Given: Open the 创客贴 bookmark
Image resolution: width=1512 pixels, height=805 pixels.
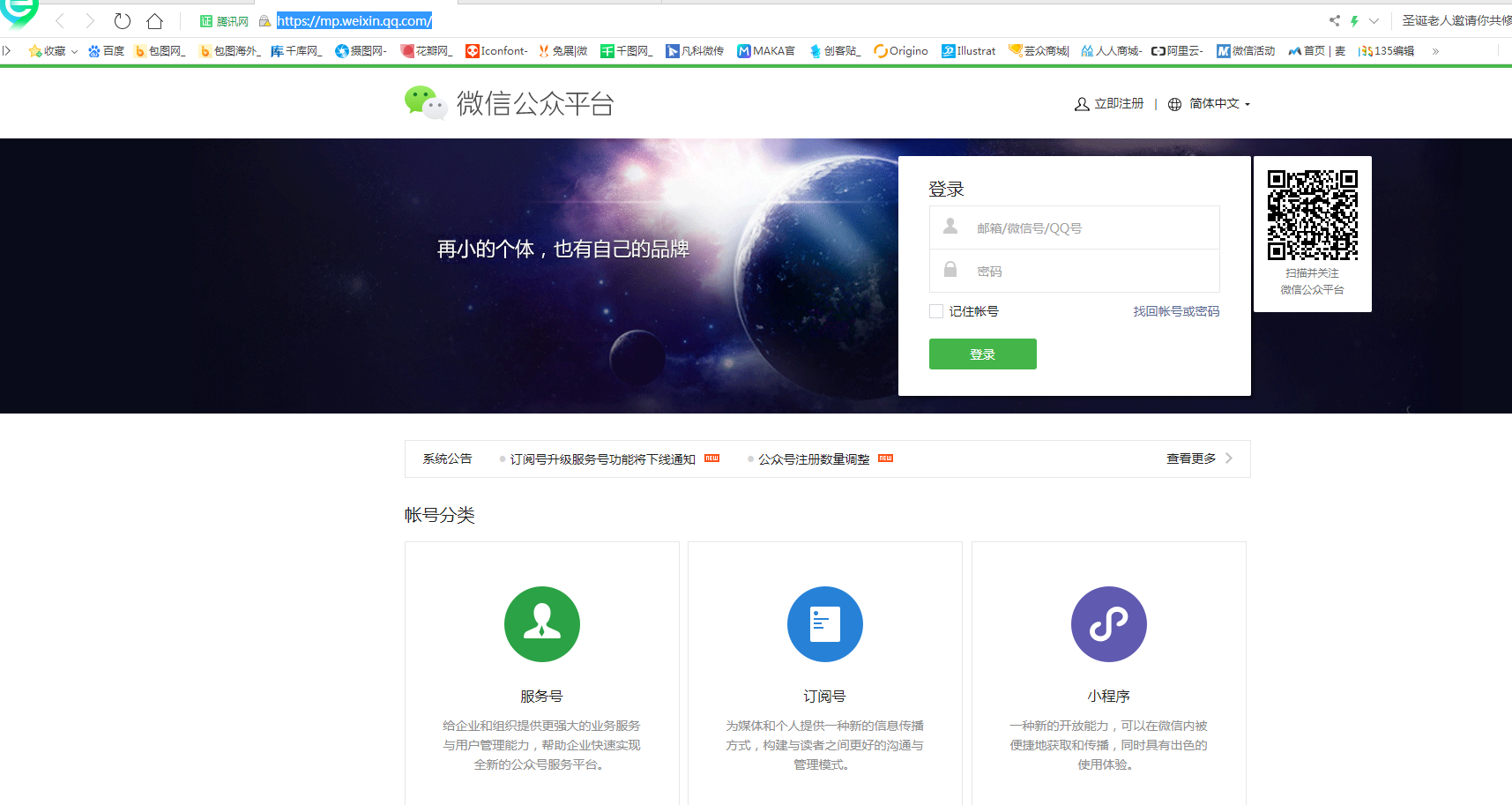Looking at the screenshot, I should [835, 51].
